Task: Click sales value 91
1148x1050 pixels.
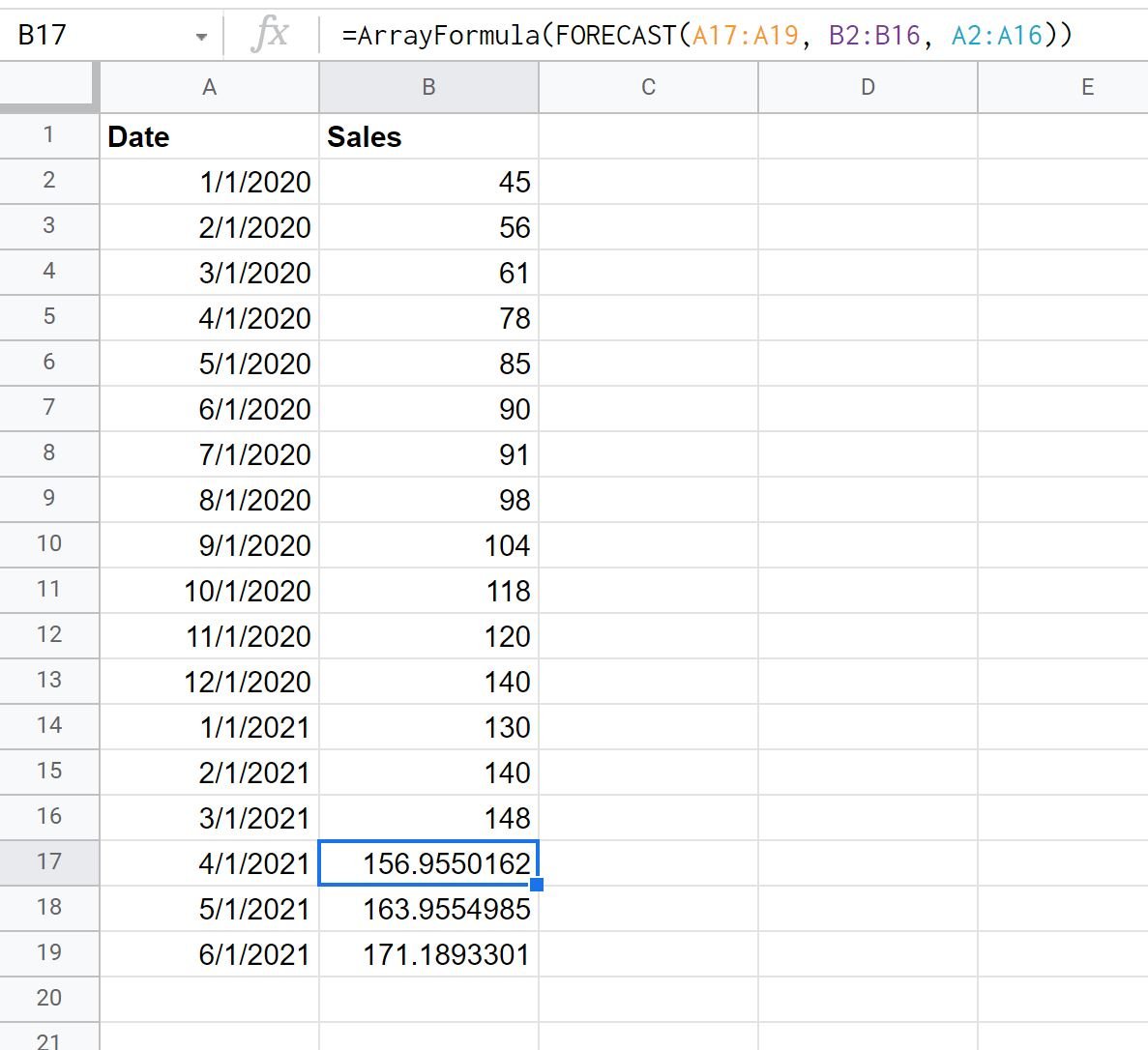Action: coord(429,454)
